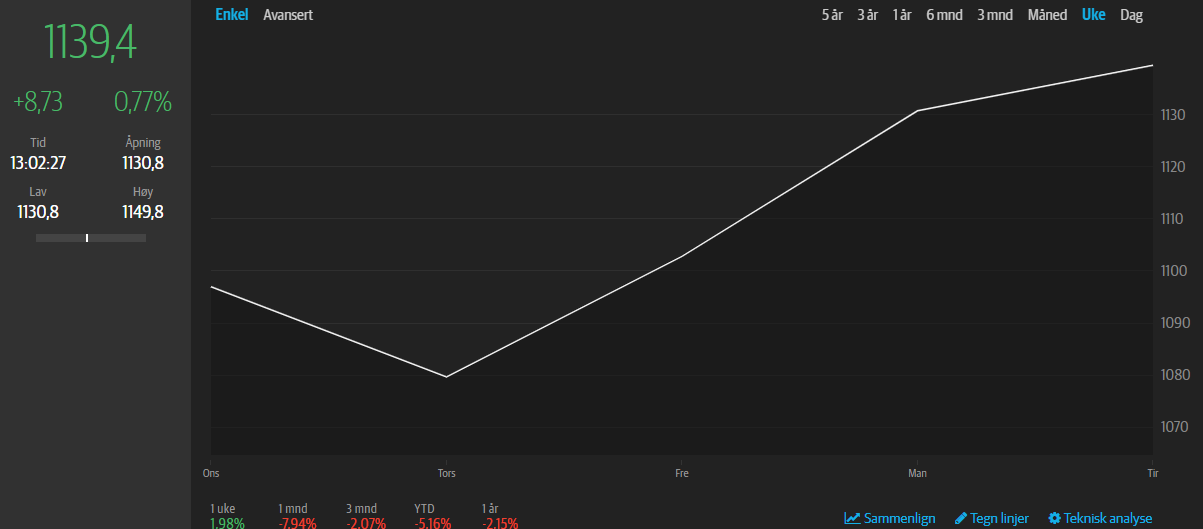This screenshot has height=529, width=1203.
Task: Select the 3 år time range
Action: pyautogui.click(x=867, y=15)
